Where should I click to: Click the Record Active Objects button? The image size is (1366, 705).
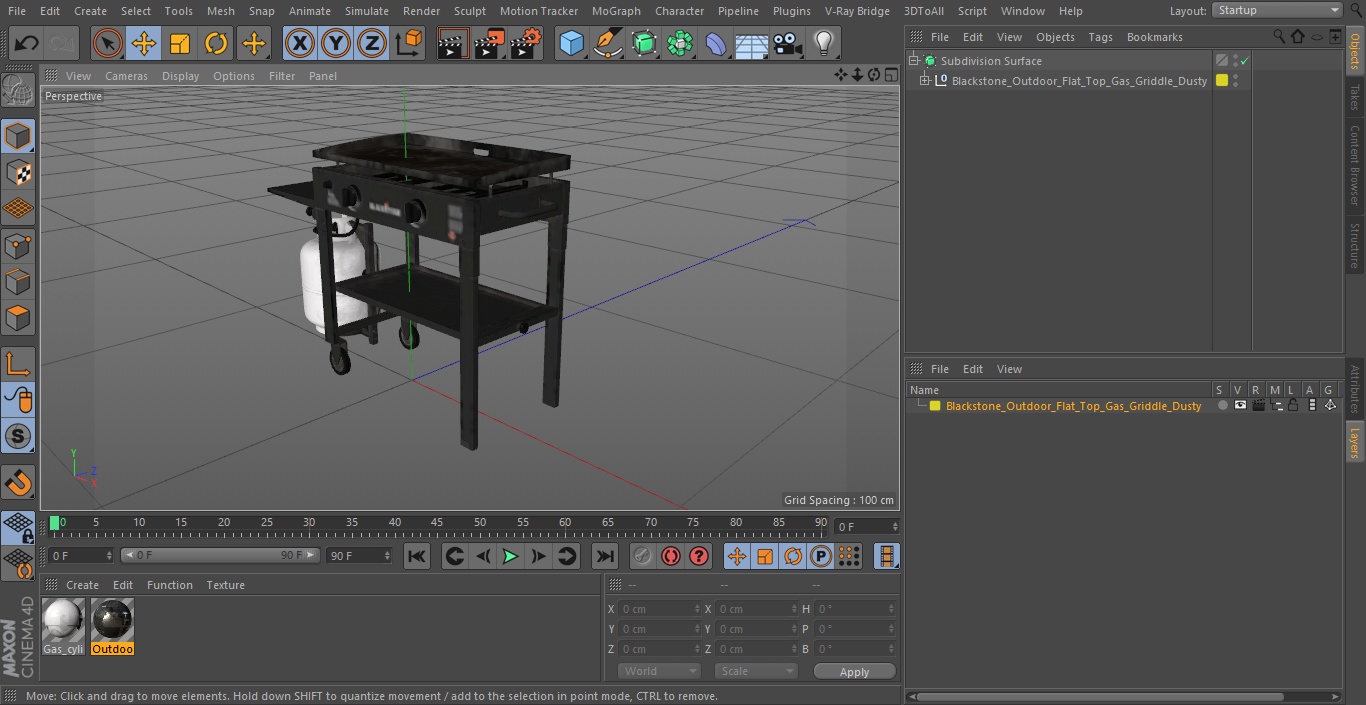pyautogui.click(x=643, y=556)
